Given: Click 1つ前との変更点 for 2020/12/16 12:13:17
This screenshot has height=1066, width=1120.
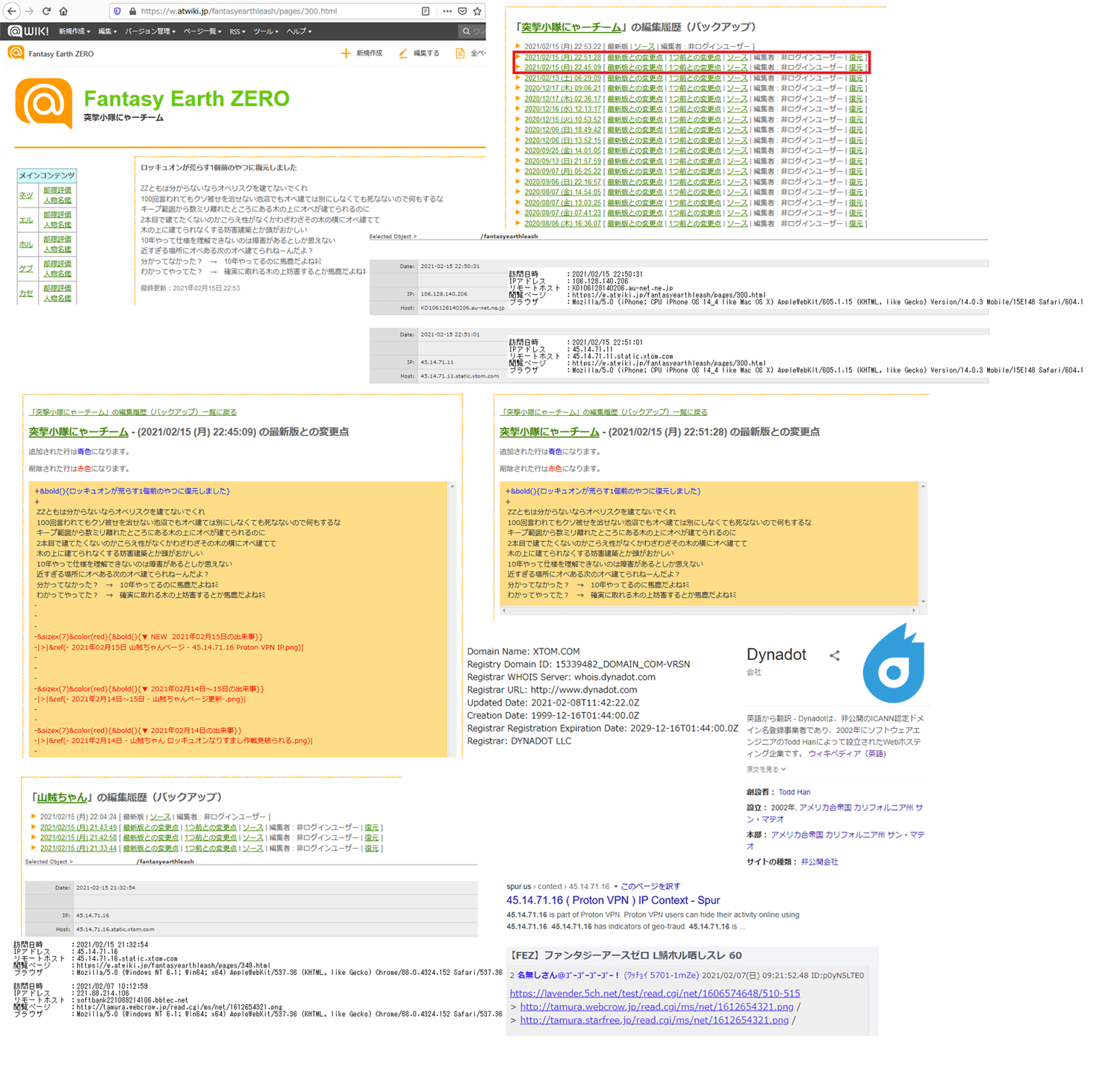Looking at the screenshot, I should point(695,110).
